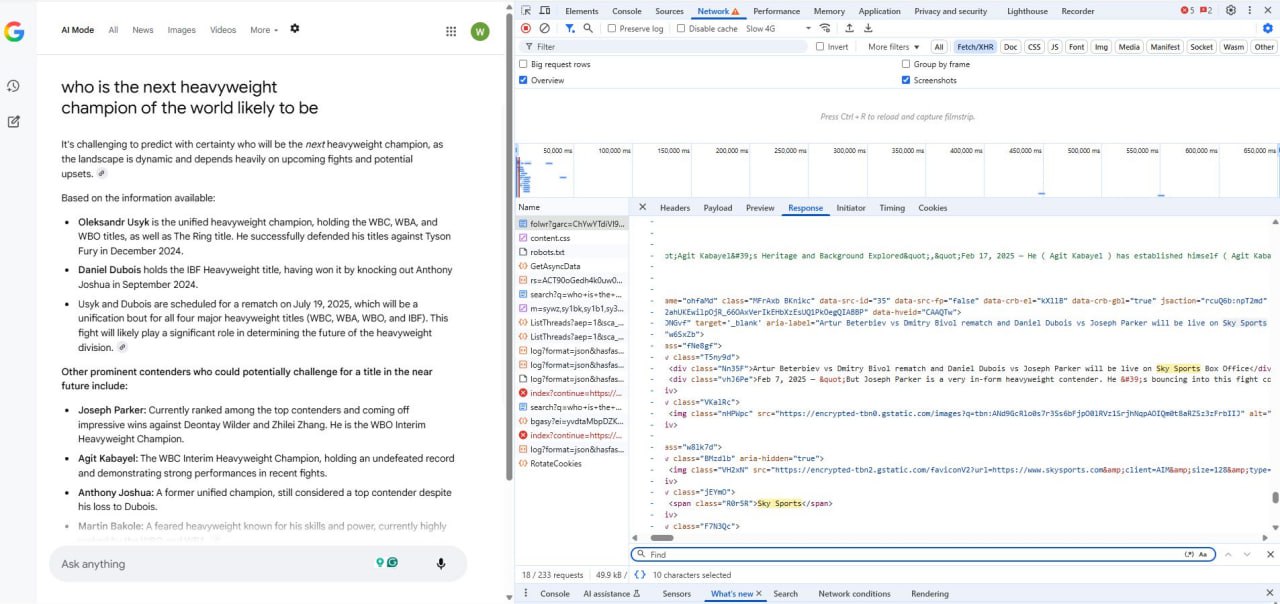
Task: Open Network settings blue gear
Action: click(1268, 28)
